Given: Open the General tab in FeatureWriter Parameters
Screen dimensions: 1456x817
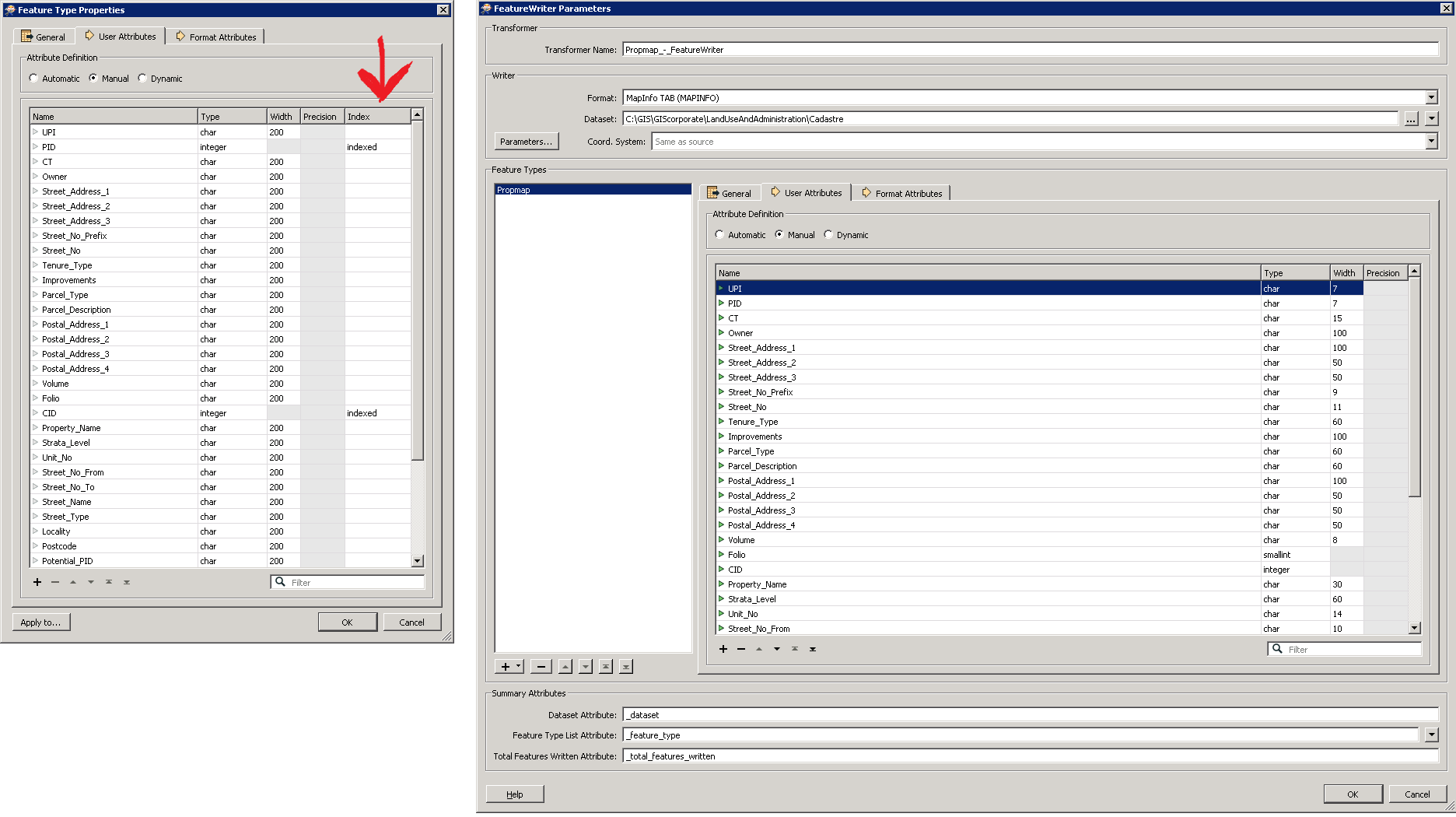Looking at the screenshot, I should [x=731, y=192].
